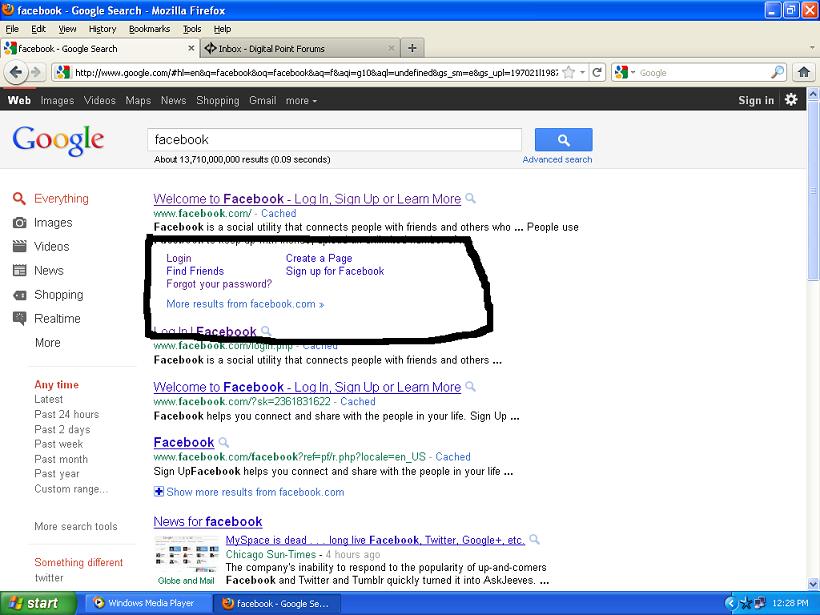The height and width of the screenshot is (615, 820).
Task: Expand More search tools in sidebar
Action: 76,526
